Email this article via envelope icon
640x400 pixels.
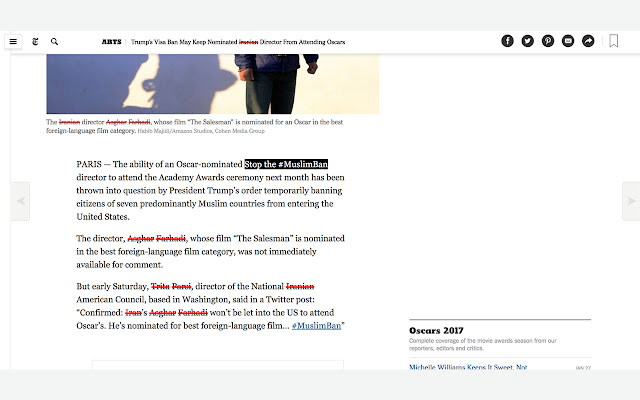point(568,41)
